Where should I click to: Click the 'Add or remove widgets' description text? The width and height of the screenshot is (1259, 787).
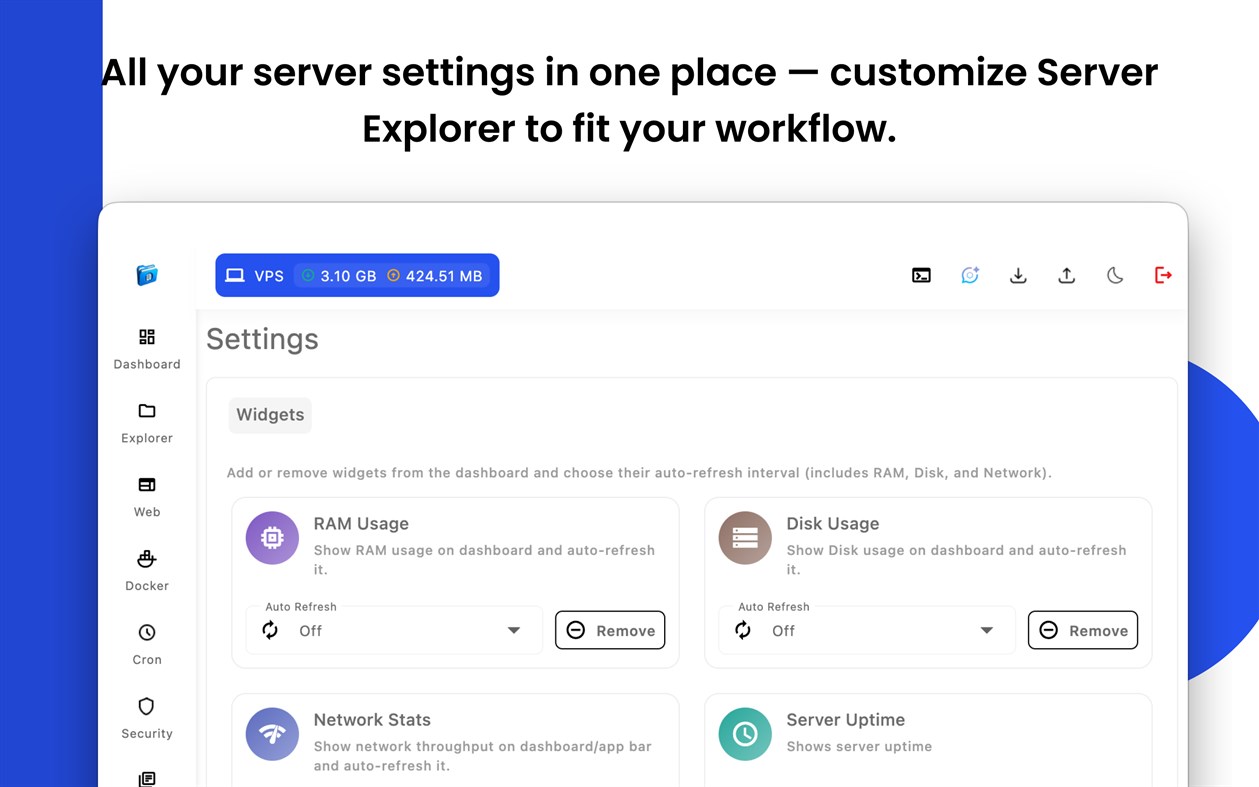click(x=639, y=473)
